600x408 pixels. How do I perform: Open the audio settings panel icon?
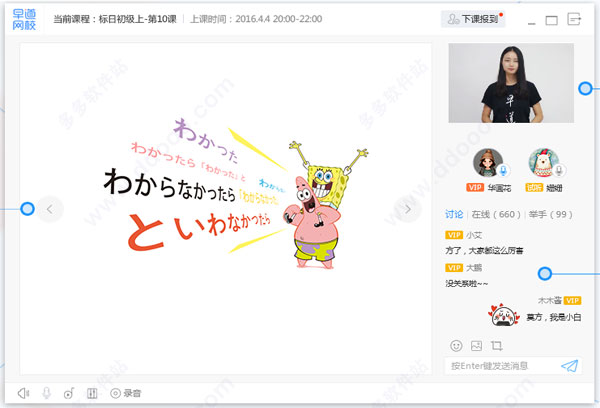(x=92, y=393)
